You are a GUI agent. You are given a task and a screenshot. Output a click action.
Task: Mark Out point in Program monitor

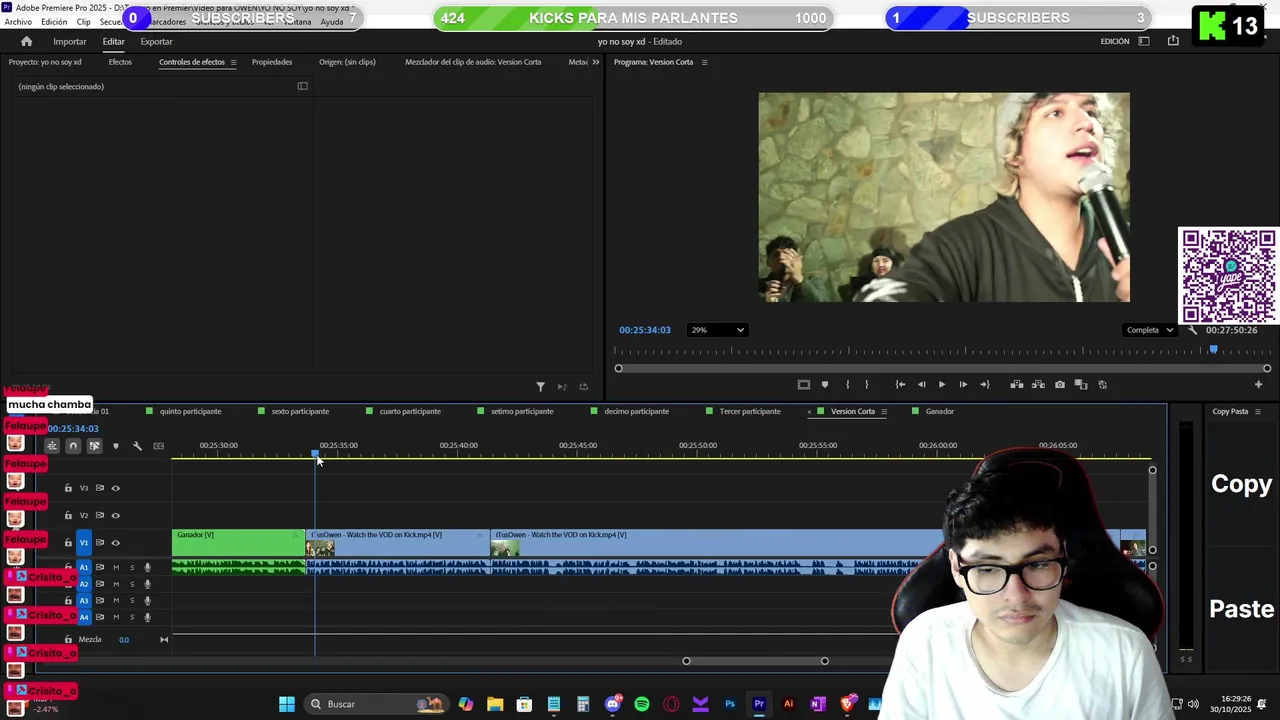tap(867, 384)
